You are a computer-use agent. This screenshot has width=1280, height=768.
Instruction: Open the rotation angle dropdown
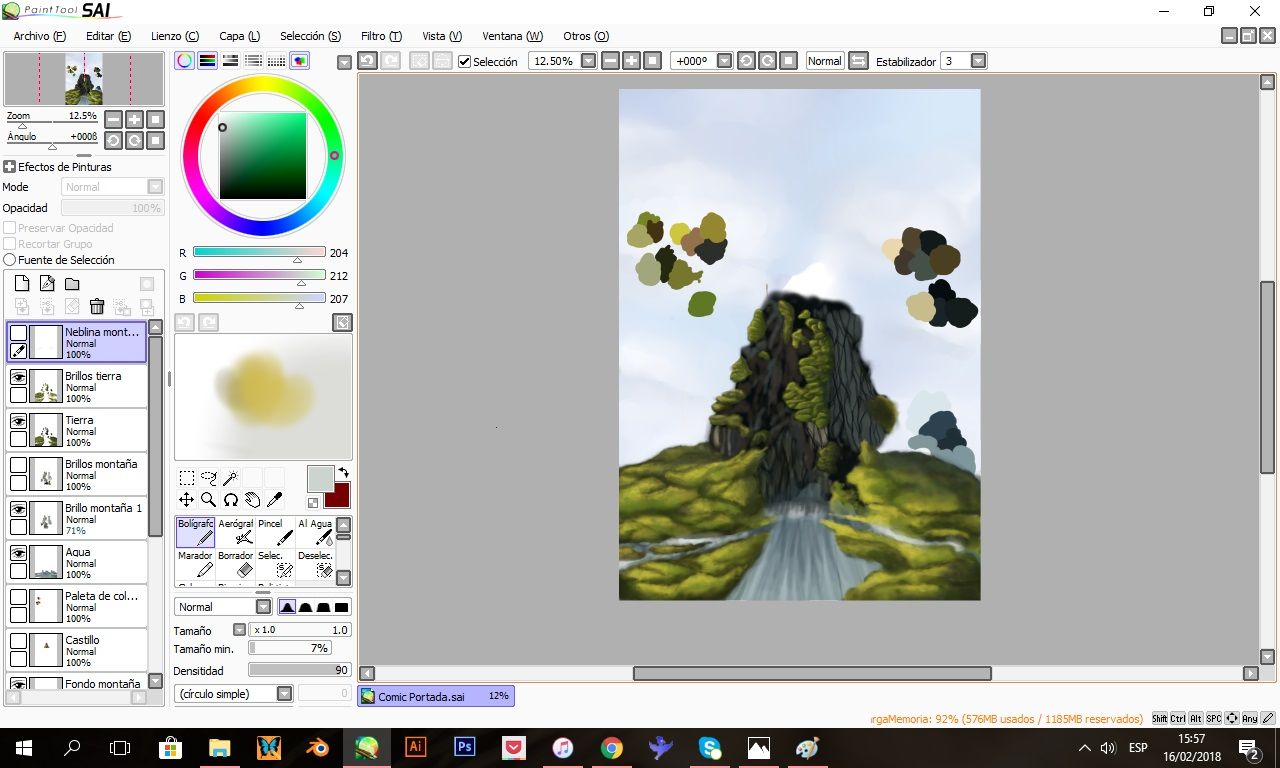tap(724, 61)
